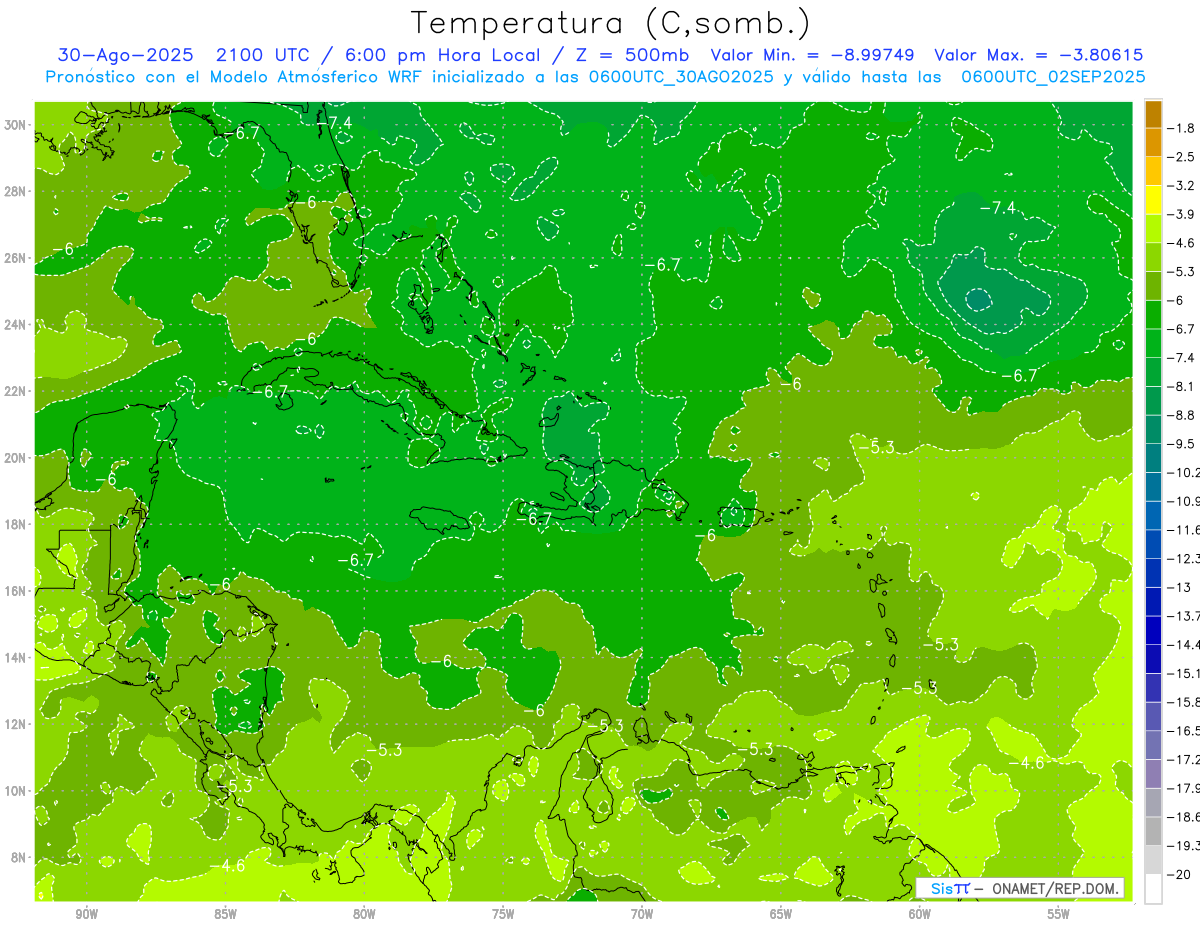Click the 70W longitude axis label
Screen dimensions: 1200x927
(x=642, y=914)
